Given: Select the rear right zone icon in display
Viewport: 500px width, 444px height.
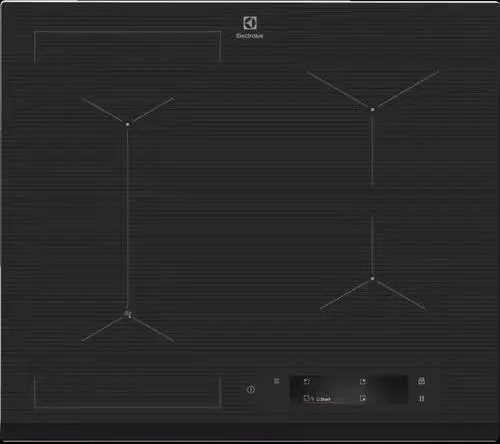Looking at the screenshot, I should point(363,381).
